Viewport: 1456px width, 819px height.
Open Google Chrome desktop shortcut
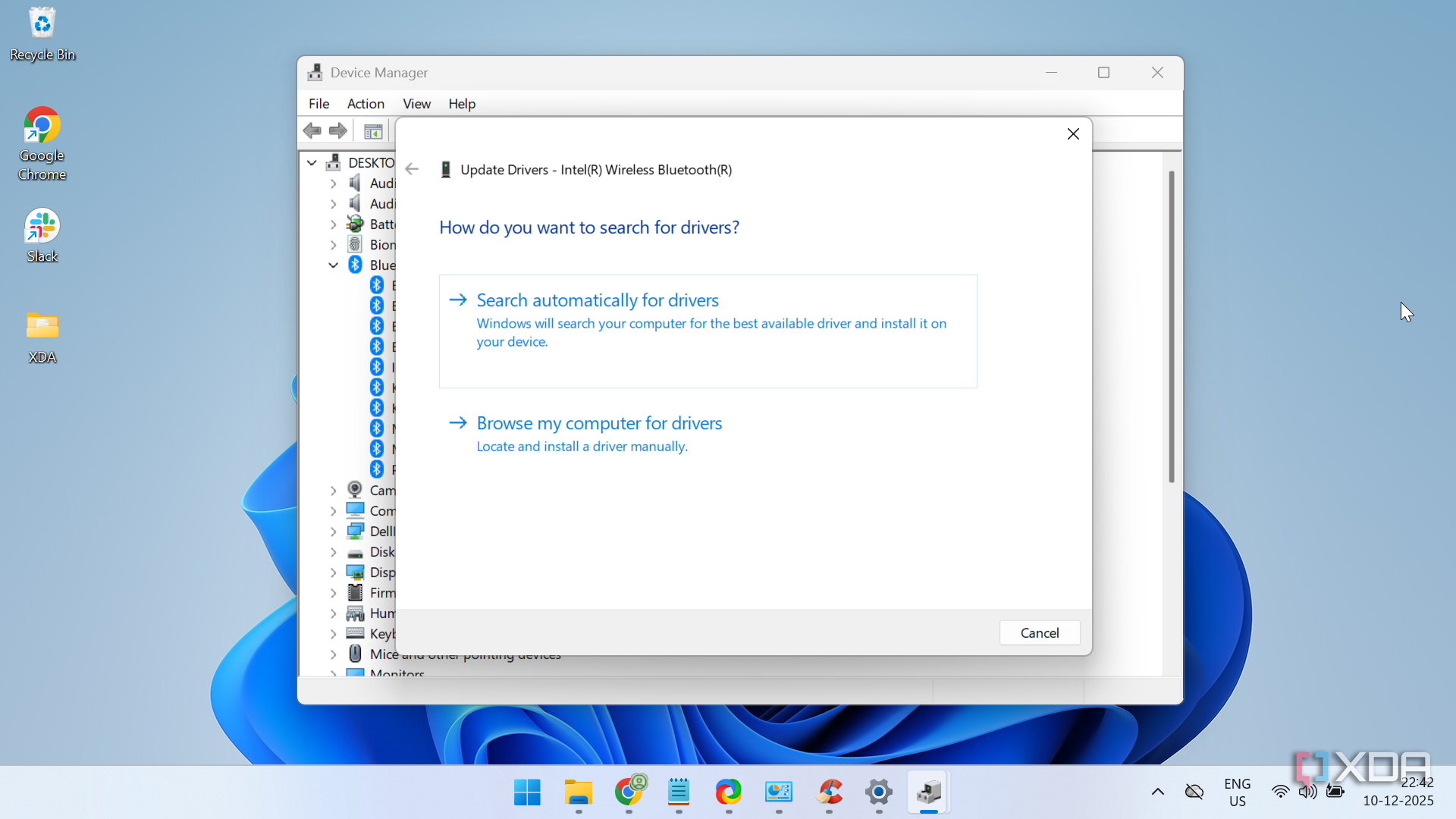pyautogui.click(x=42, y=143)
